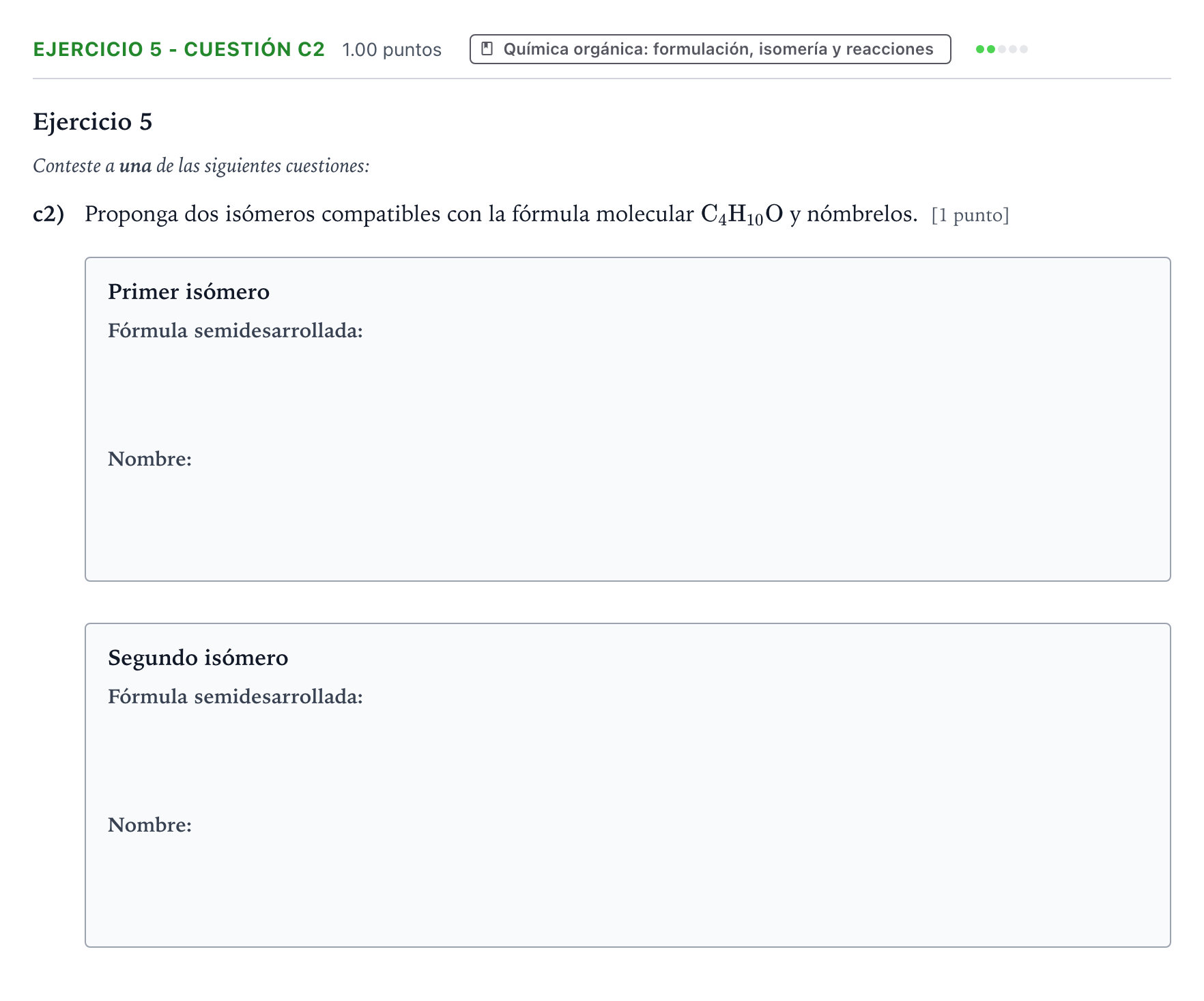The image size is (1204, 1001).
Task: Click Fórmula semidesarrollada under Primer isómero
Action: click(x=235, y=330)
